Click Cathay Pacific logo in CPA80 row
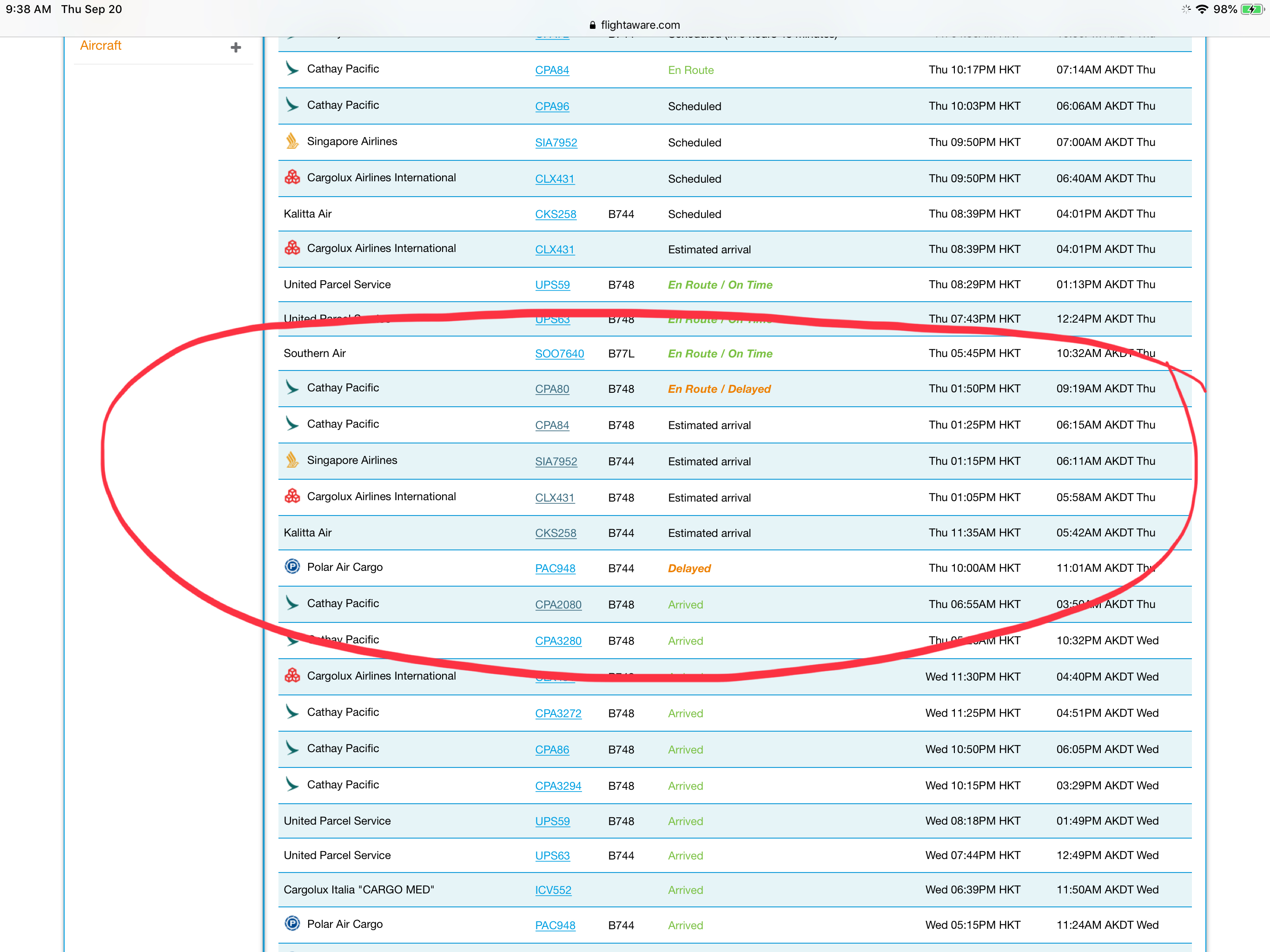1270x952 pixels. pos(292,387)
